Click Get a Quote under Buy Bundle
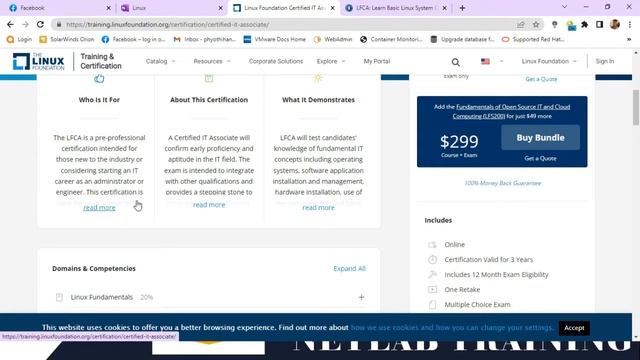 [x=540, y=158]
